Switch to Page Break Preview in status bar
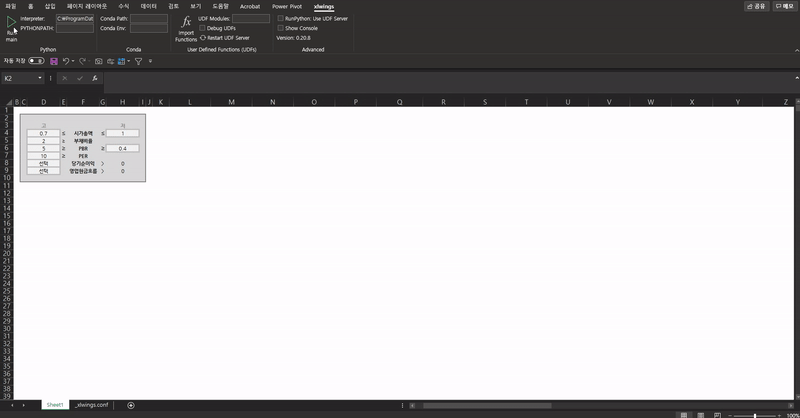Screen dimensions: 800x418 tap(717, 415)
